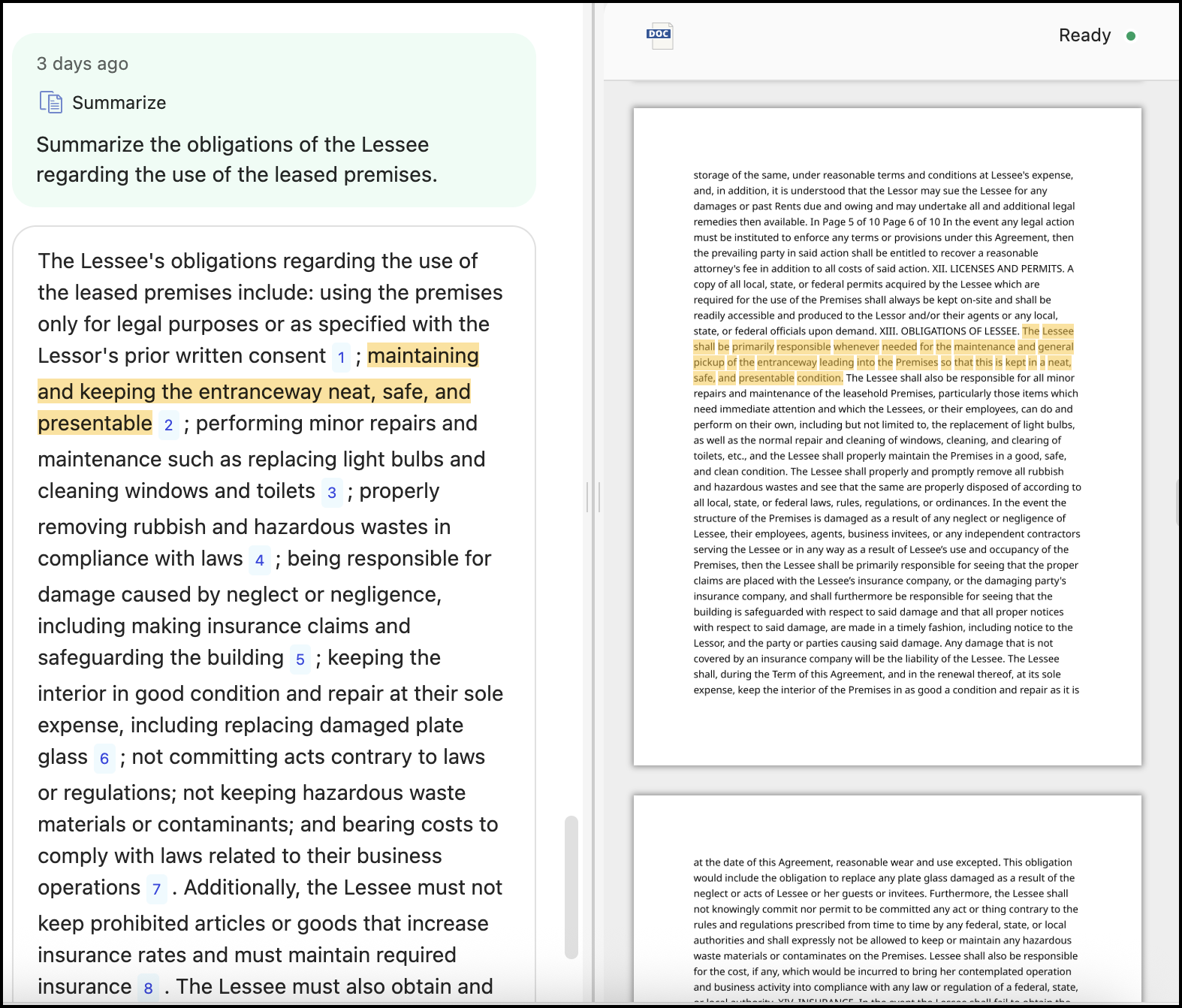Open citation reference 1
Viewport: 1182px width, 1008px height.
click(x=341, y=357)
